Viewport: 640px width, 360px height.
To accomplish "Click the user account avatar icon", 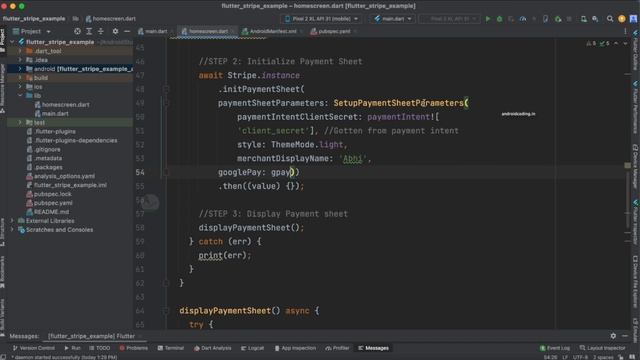I will point(633,19).
